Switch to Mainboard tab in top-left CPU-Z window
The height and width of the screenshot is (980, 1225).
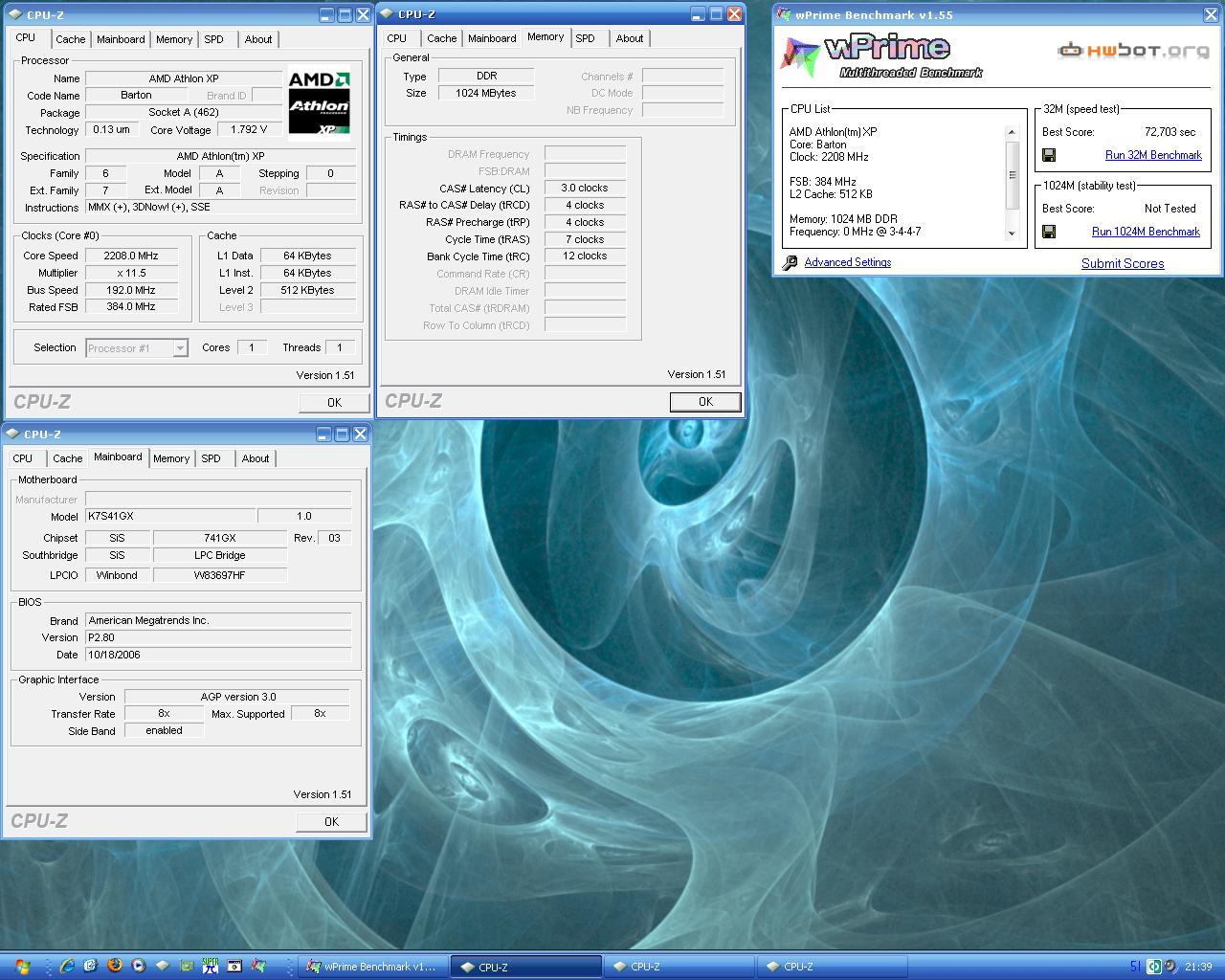pos(121,39)
